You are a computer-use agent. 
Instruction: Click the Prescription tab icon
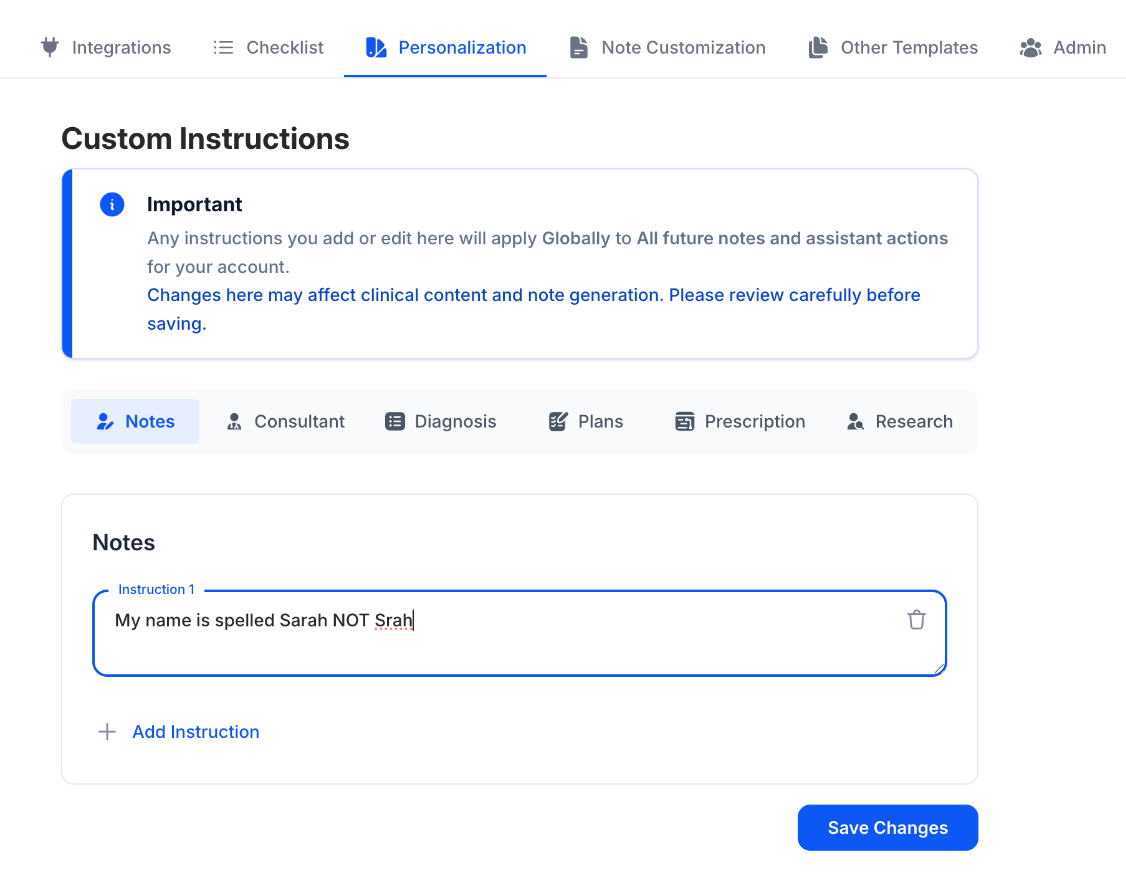pyautogui.click(x=684, y=422)
